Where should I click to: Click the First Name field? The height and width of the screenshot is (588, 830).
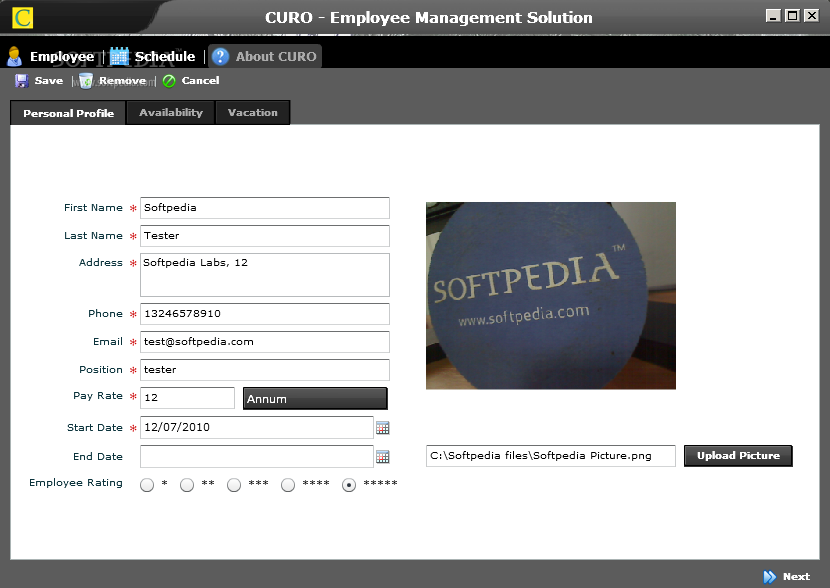tap(265, 208)
